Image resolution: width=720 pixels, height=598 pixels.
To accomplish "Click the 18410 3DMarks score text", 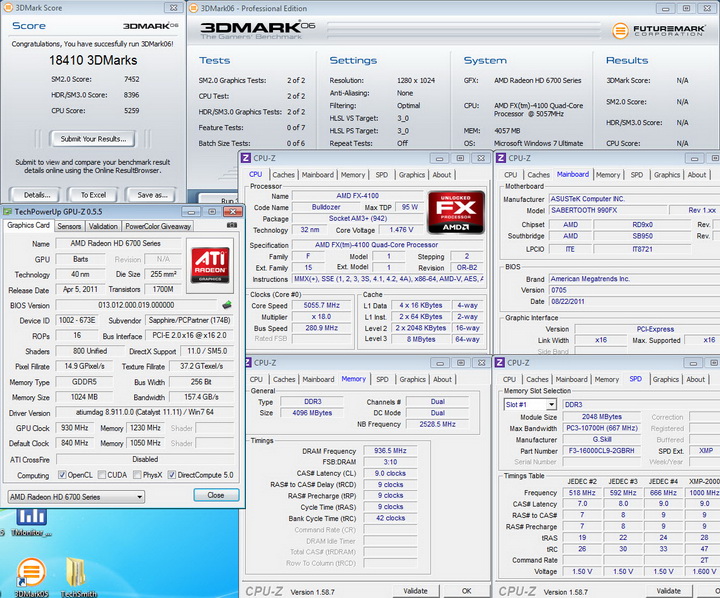I will pos(93,60).
